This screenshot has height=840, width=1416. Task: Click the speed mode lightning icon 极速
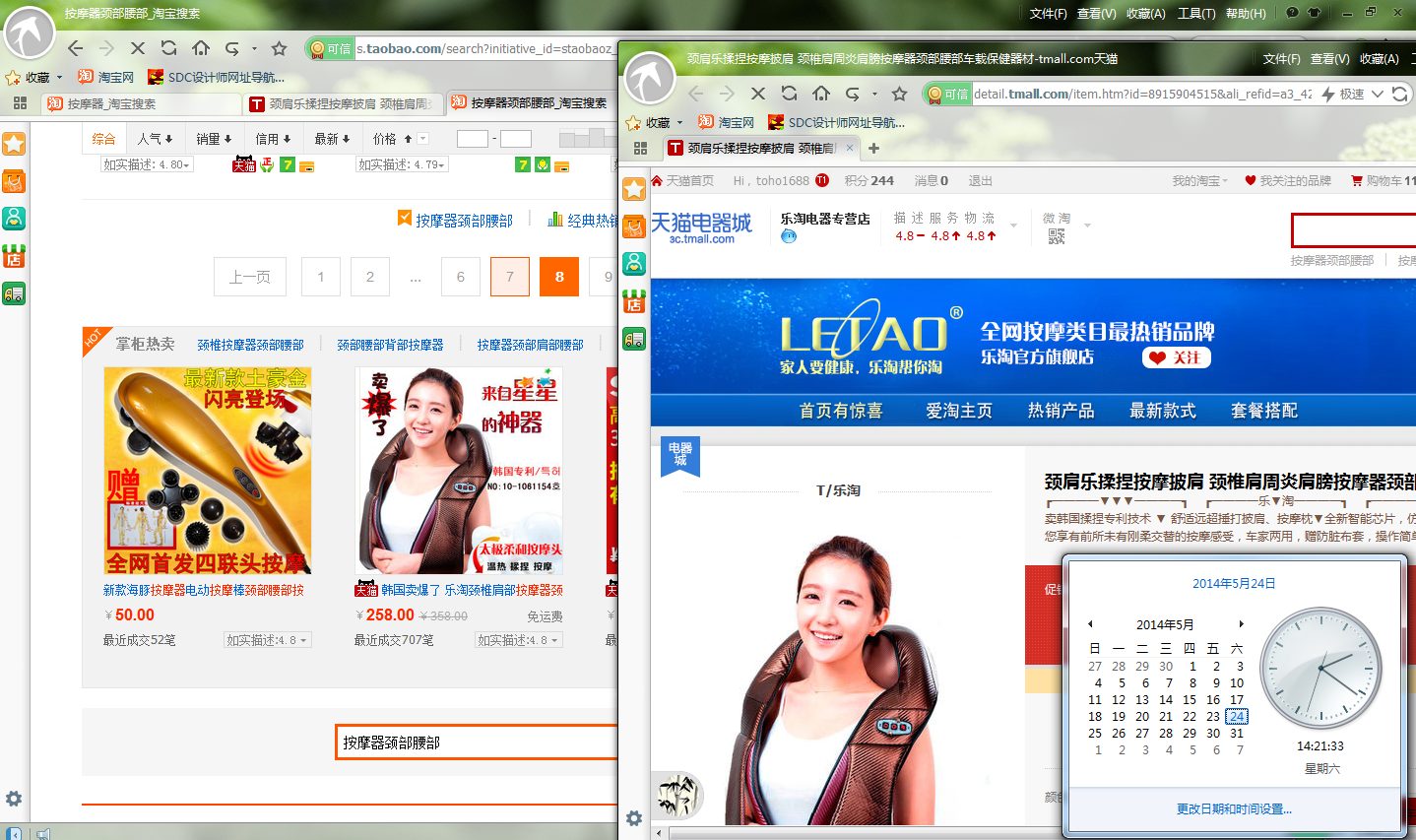[1328, 94]
